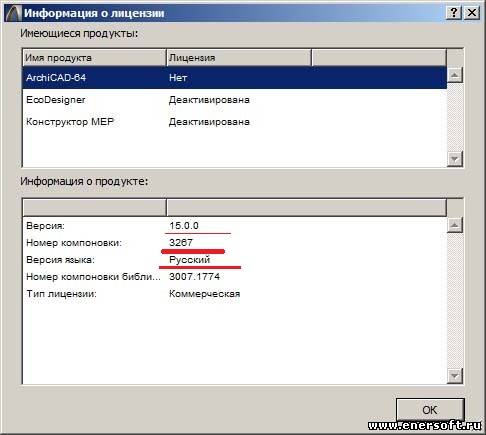Image resolution: width=486 pixels, height=435 pixels.
Task: Click the product list scroll-down arrow
Action: (x=455, y=159)
